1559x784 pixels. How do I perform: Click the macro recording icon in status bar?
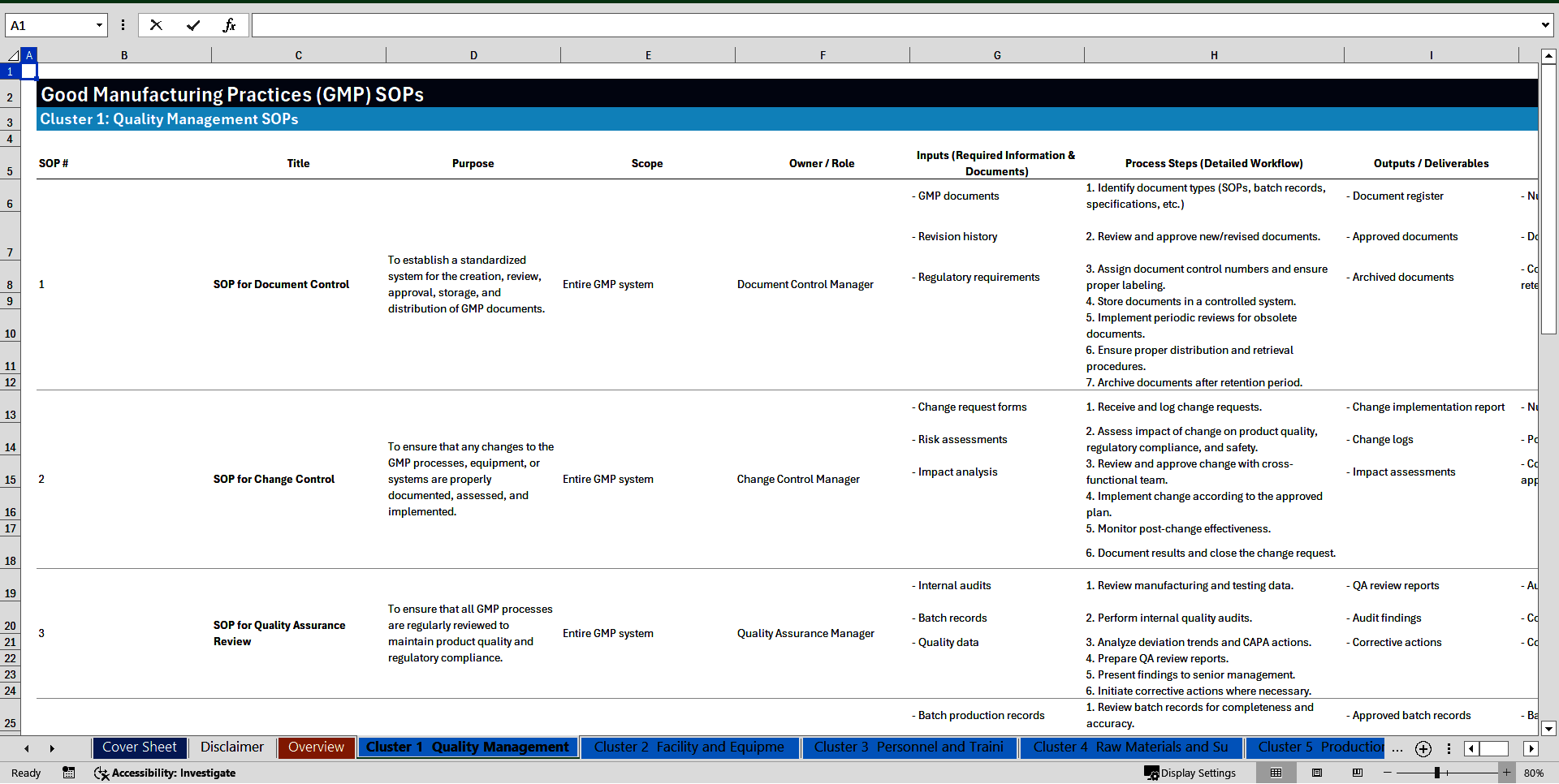pyautogui.click(x=69, y=773)
